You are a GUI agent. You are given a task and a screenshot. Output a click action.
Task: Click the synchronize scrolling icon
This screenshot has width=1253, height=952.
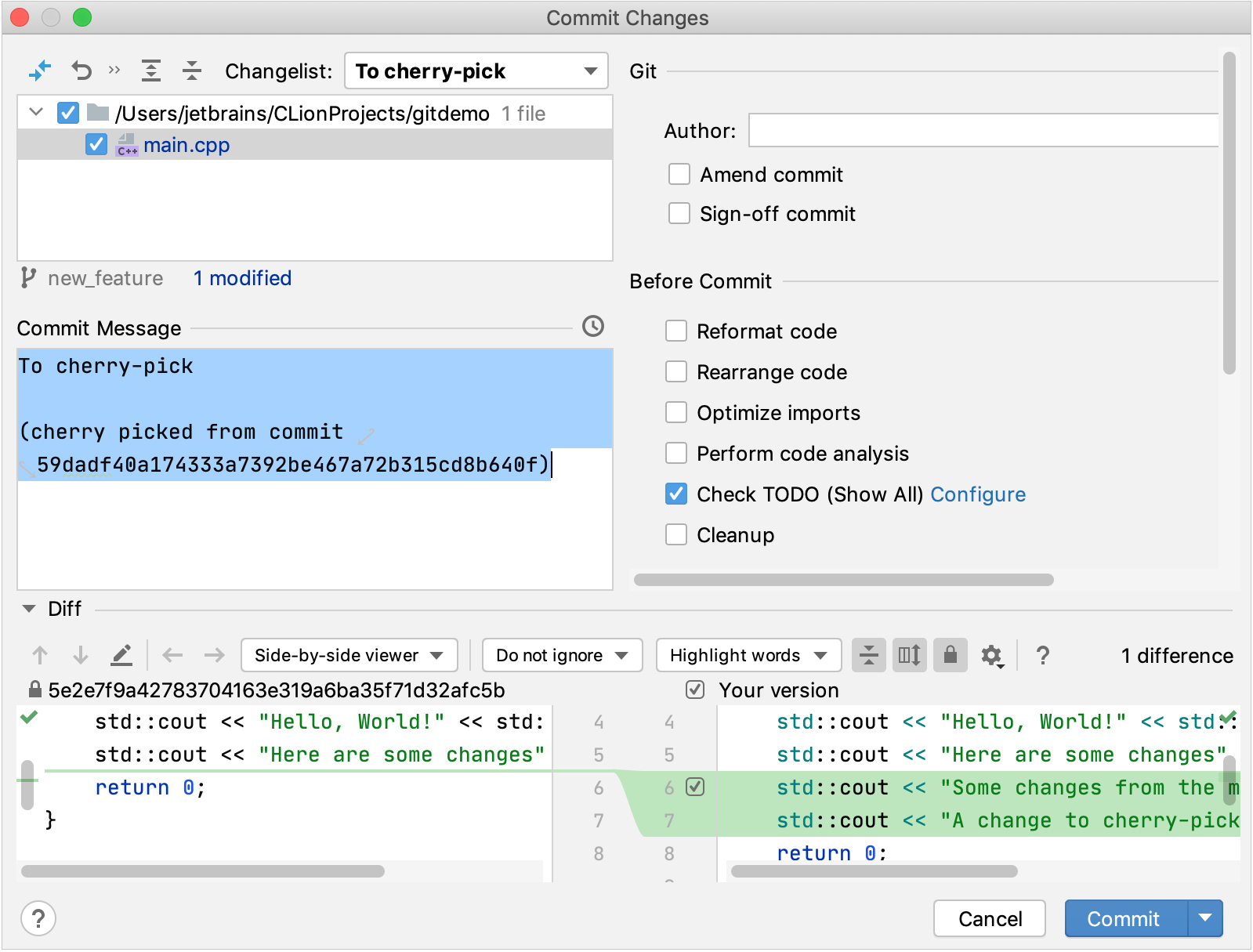coord(909,656)
